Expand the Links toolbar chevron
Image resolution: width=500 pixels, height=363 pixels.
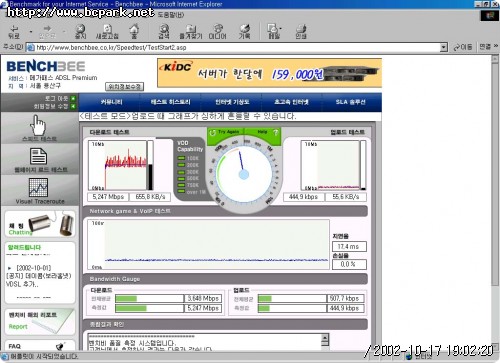coord(495,46)
